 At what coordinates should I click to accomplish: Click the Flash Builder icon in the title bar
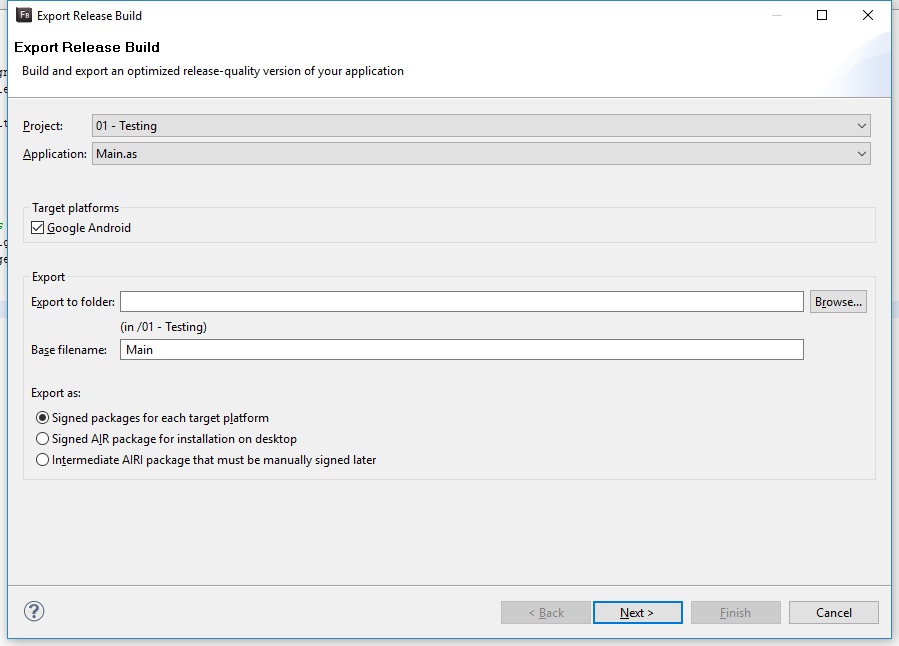click(24, 15)
